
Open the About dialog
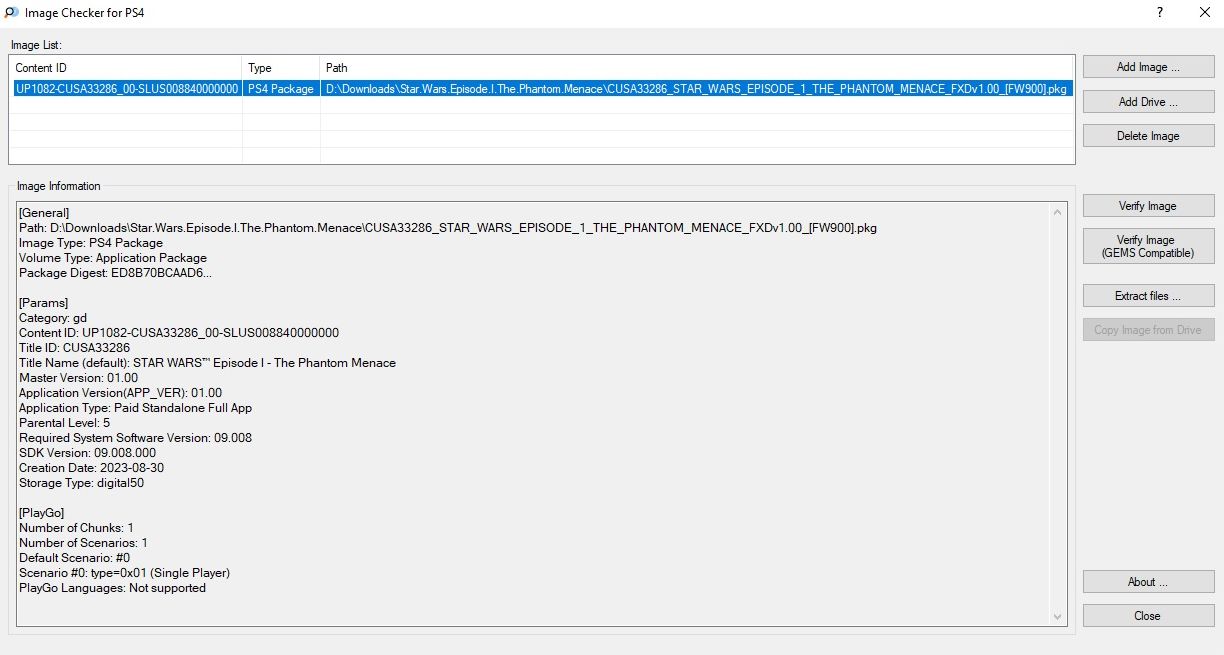pos(1148,581)
